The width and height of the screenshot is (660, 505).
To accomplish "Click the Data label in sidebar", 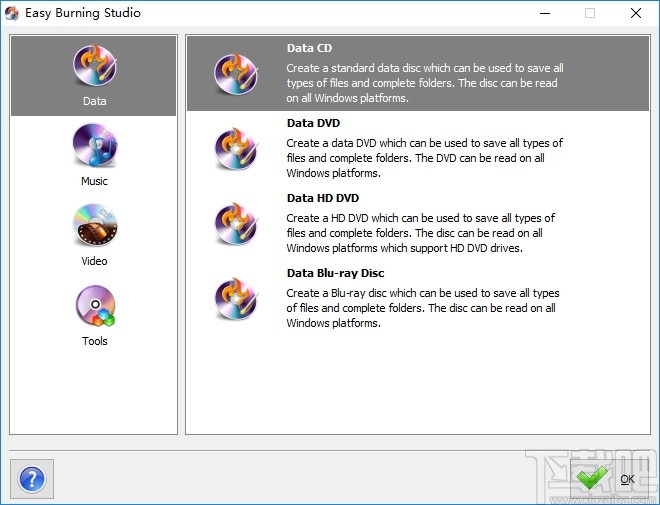I will (x=95, y=101).
